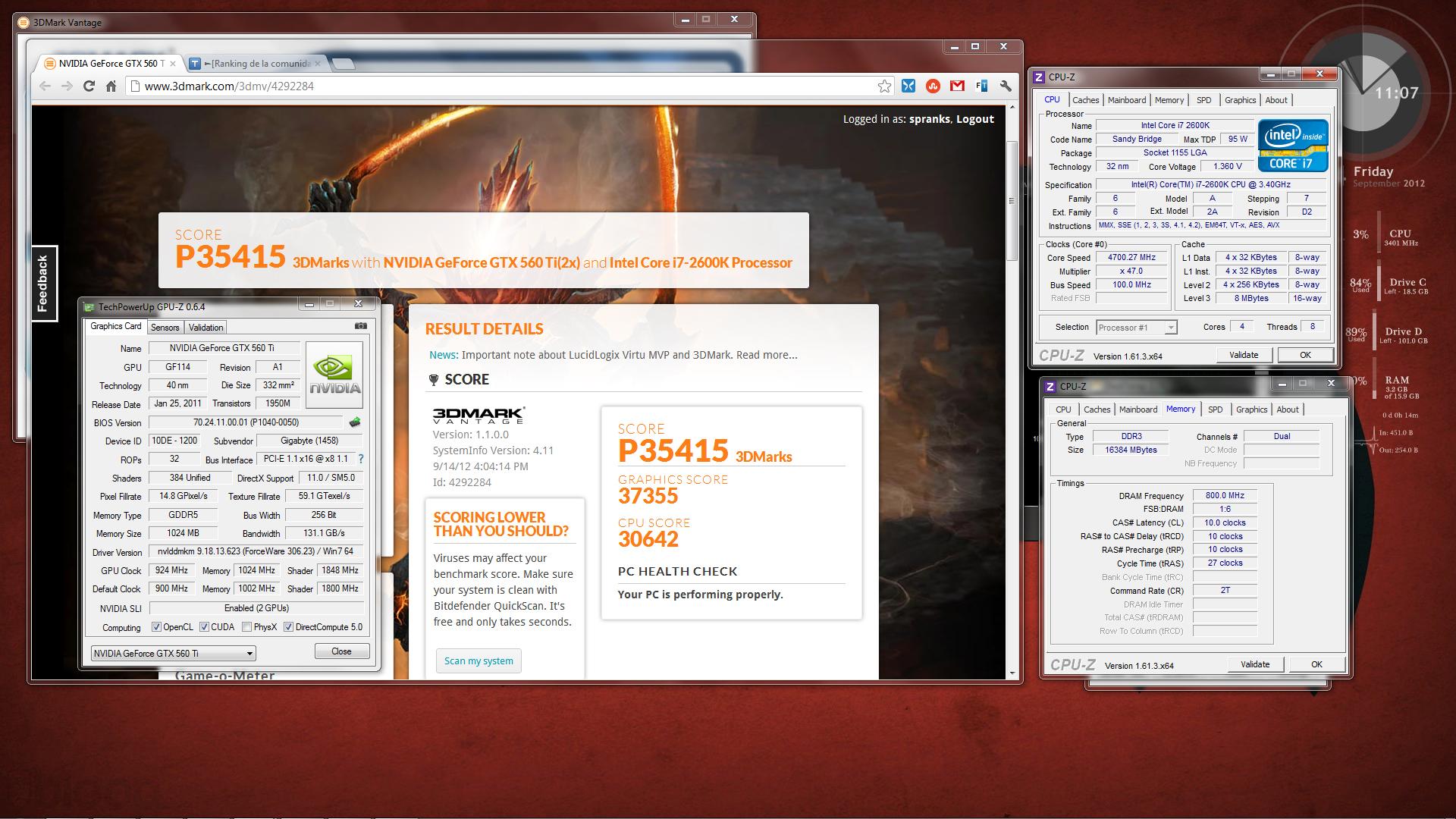Open the Processor #1 selection dropdown
Screen dimensions: 1456x819
pyautogui.click(x=1136, y=328)
